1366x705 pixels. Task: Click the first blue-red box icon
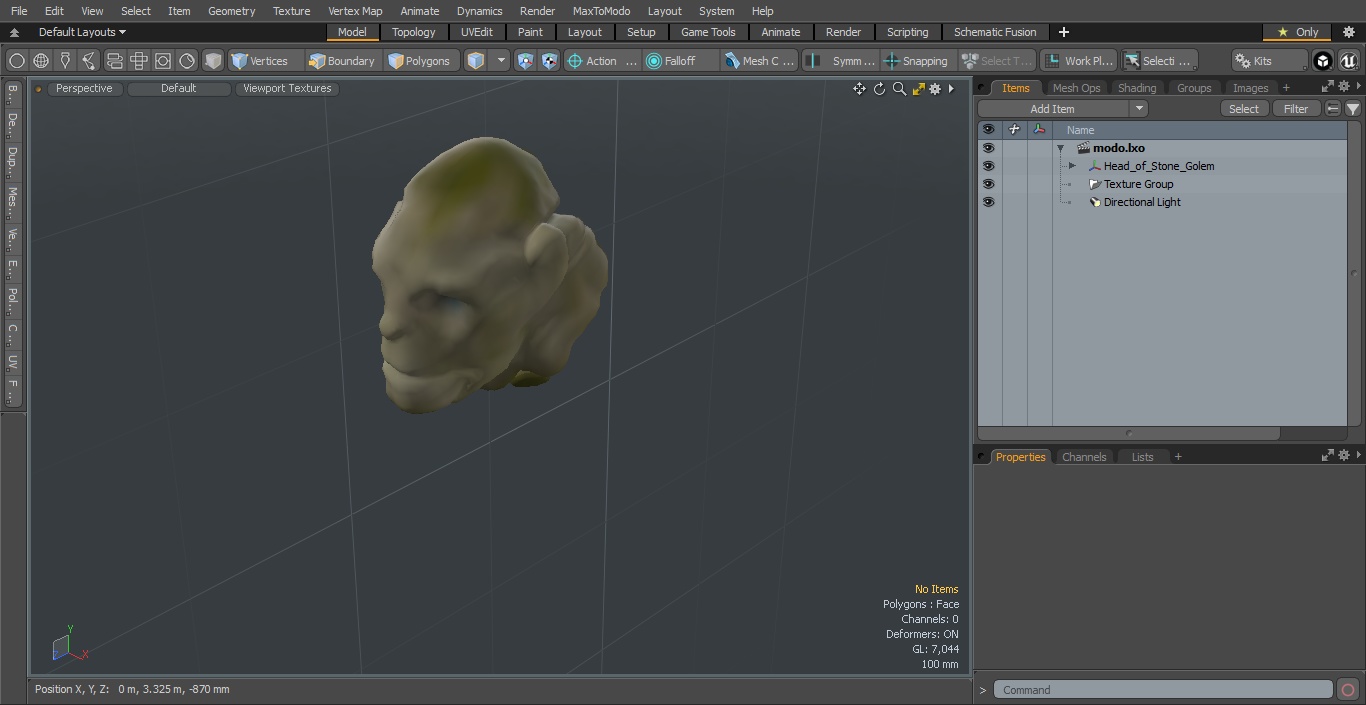[x=526, y=61]
